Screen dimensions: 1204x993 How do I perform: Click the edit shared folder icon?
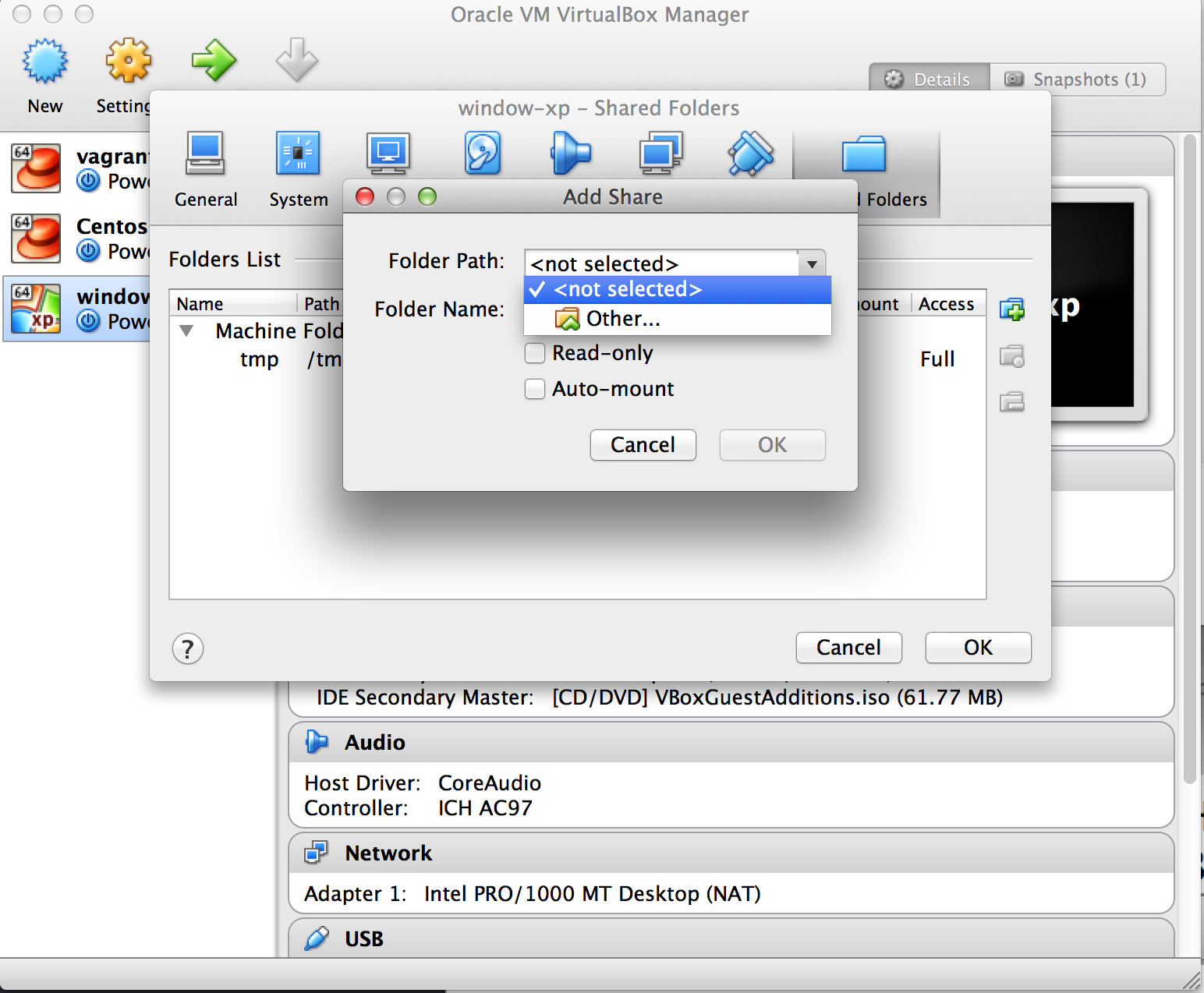(x=1012, y=356)
